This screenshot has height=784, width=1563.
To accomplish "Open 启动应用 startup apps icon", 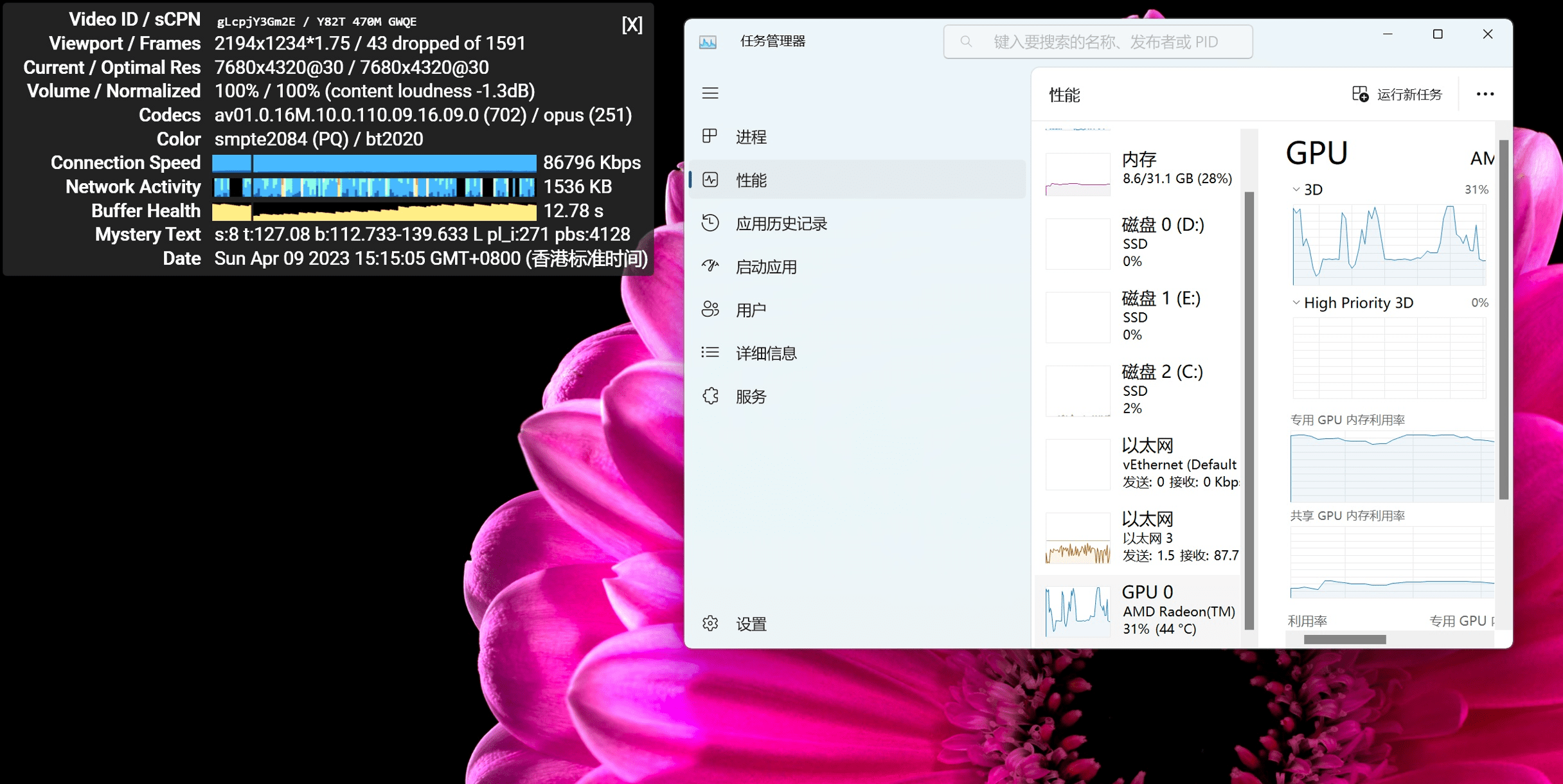I will (x=710, y=266).
